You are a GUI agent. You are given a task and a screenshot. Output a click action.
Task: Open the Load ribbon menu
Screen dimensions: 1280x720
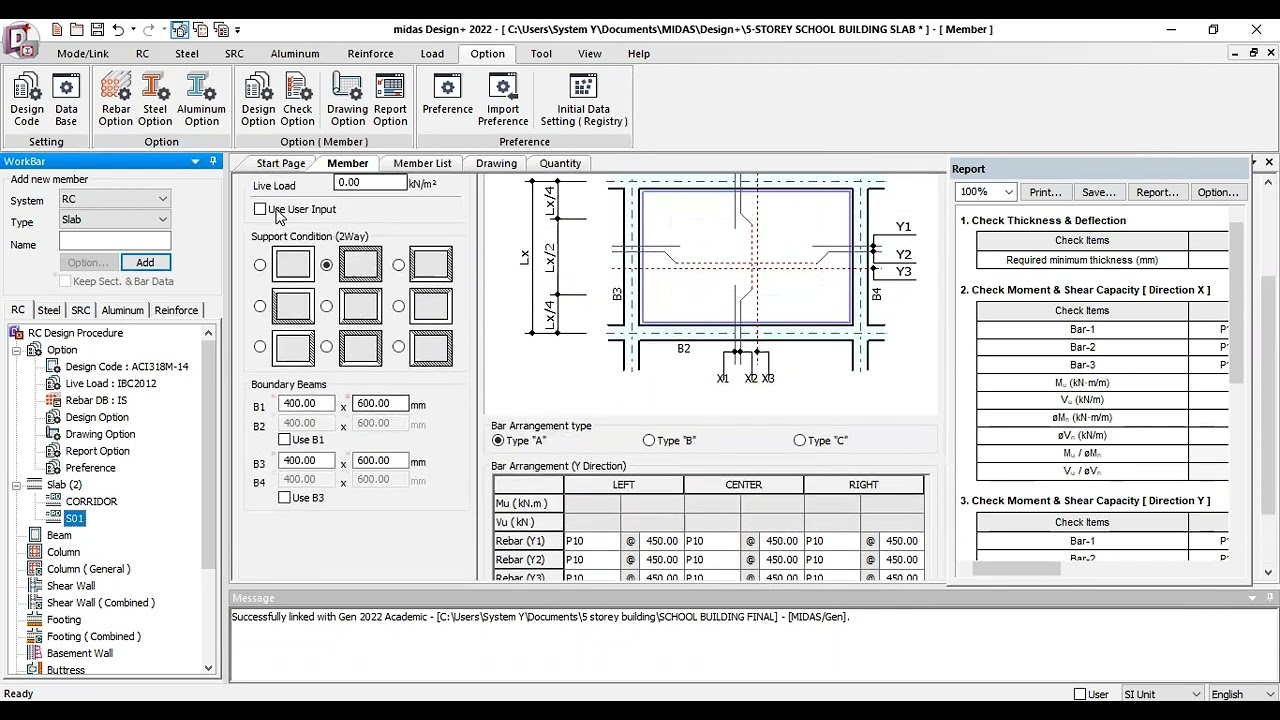click(432, 54)
